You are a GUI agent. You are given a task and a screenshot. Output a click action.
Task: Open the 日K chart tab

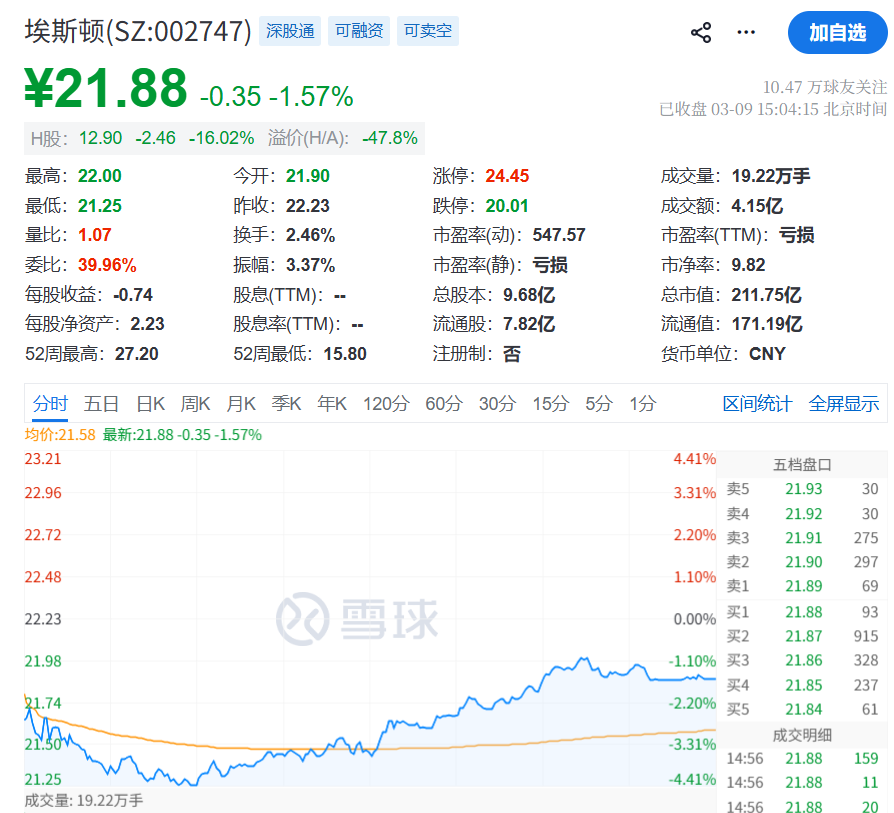pyautogui.click(x=151, y=404)
